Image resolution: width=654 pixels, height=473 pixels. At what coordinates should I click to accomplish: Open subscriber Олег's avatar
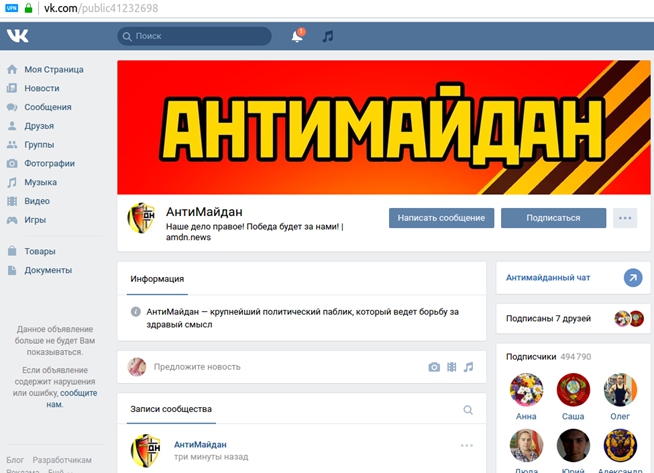click(620, 390)
